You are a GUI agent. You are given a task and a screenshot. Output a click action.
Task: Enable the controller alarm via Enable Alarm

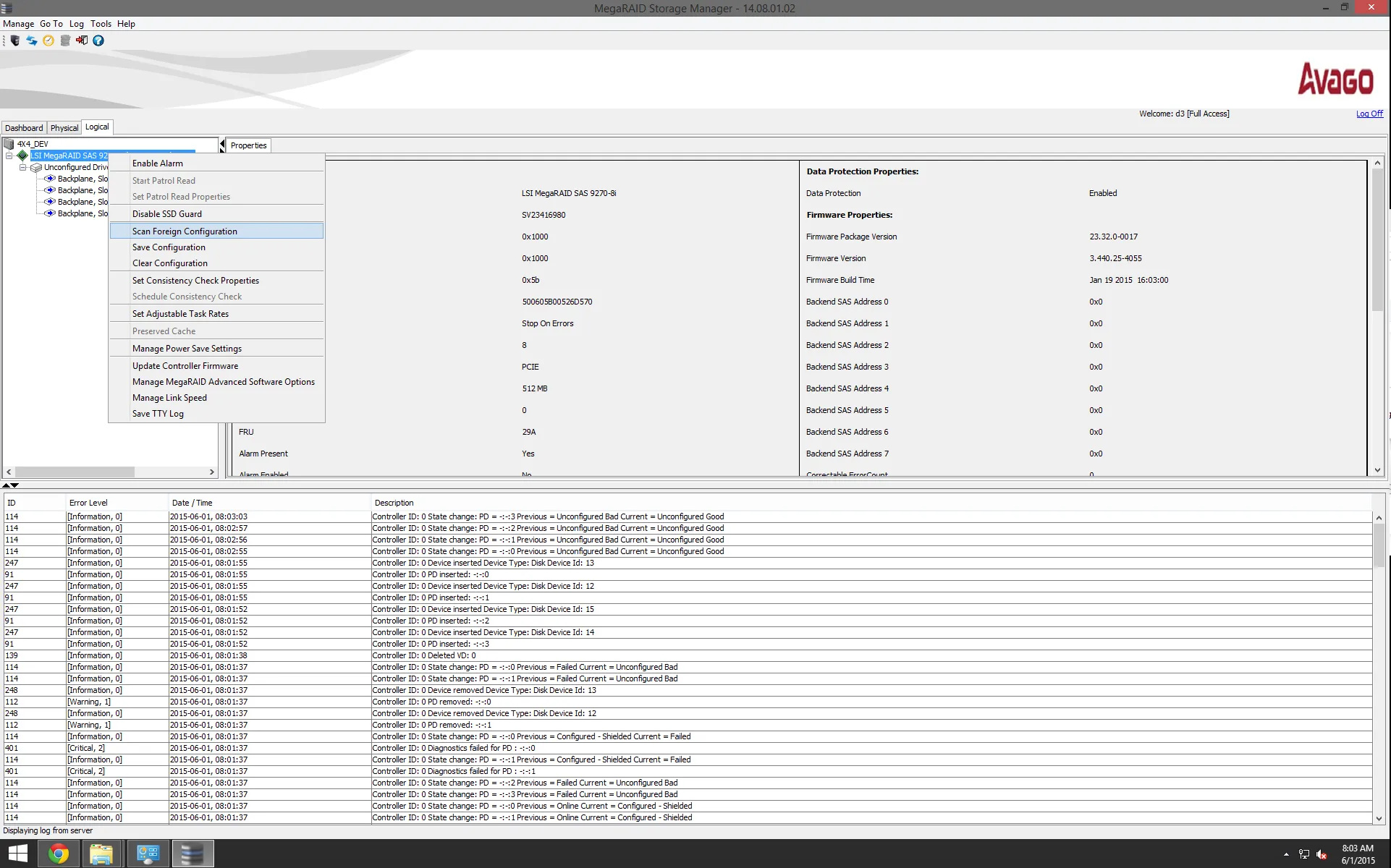click(157, 163)
